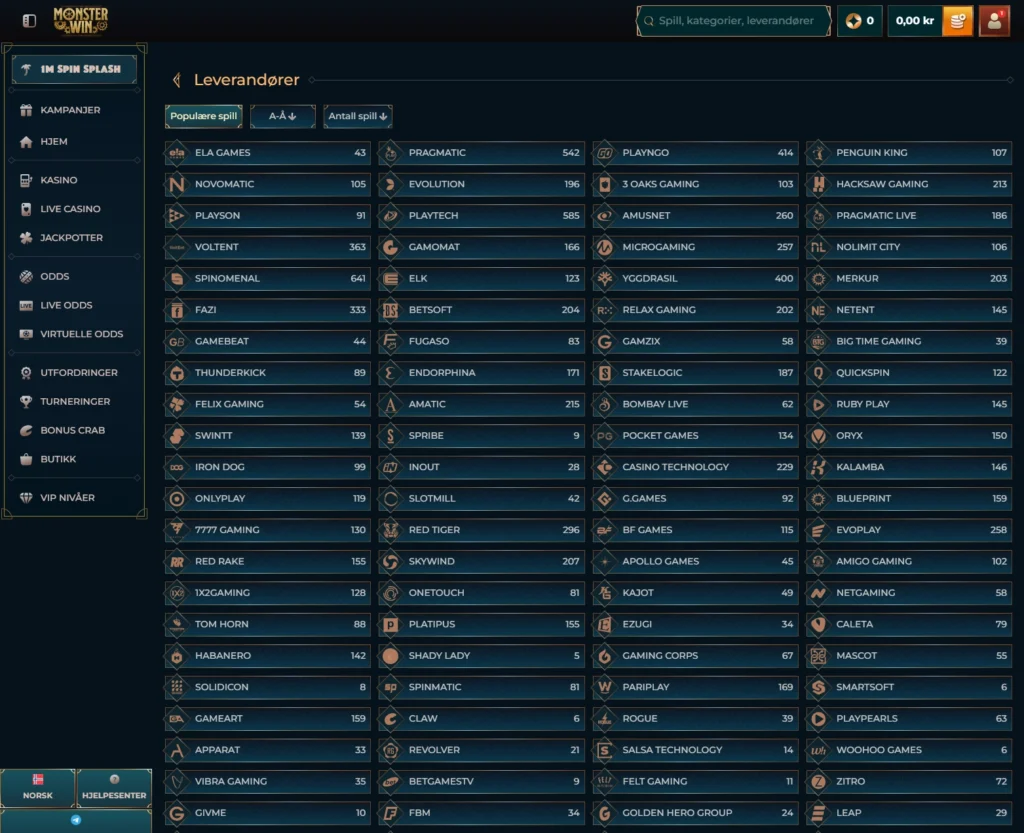This screenshot has width=1024, height=833.
Task: Open the Yggdrasil provider
Action: tap(696, 279)
